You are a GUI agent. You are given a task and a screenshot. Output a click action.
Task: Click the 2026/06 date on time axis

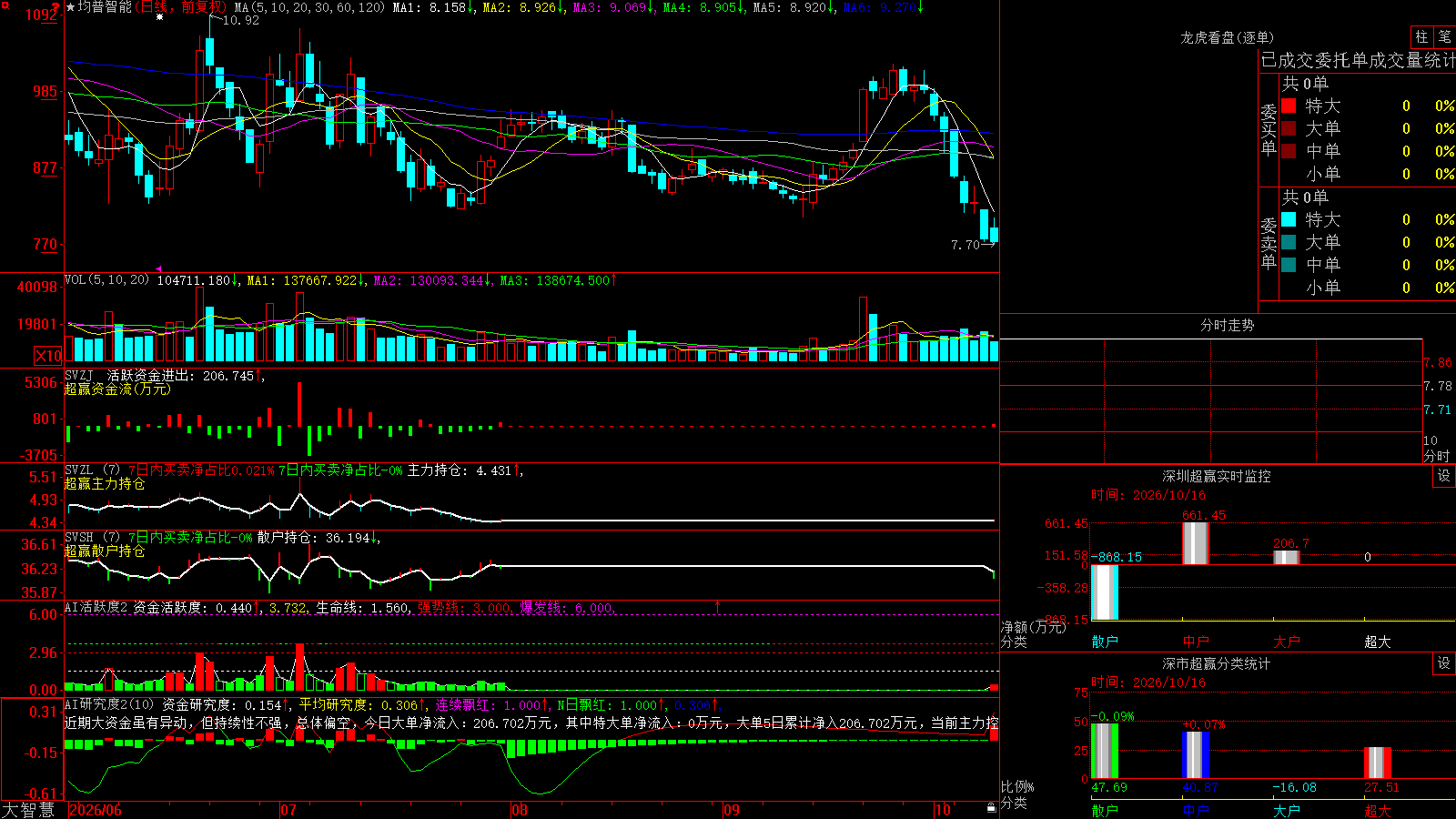tap(96, 810)
